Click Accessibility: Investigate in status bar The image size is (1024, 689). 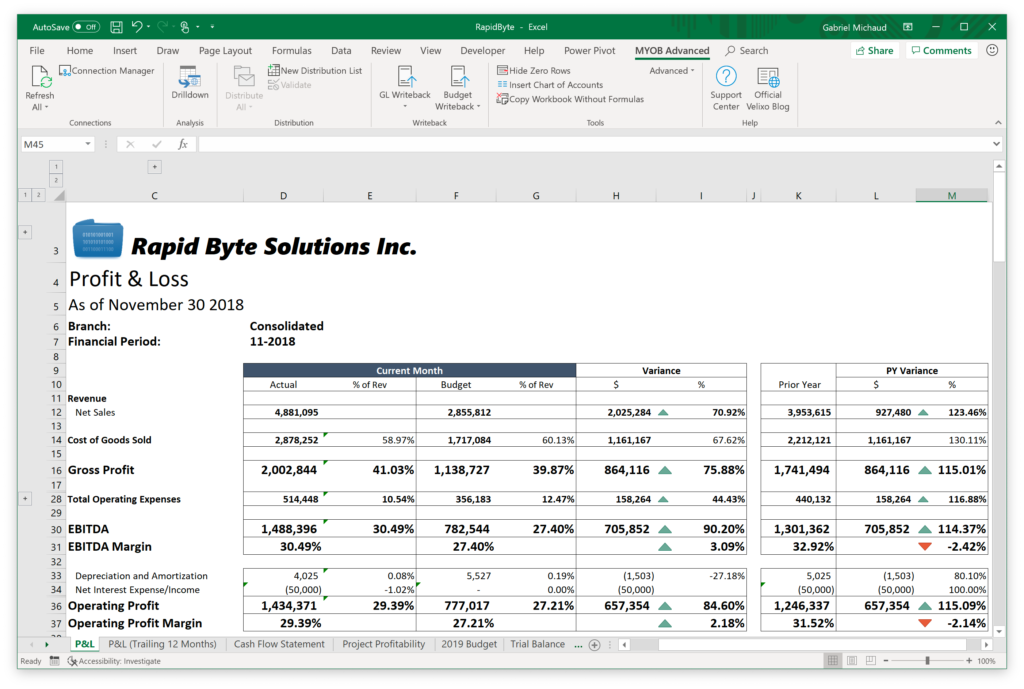(x=114, y=661)
